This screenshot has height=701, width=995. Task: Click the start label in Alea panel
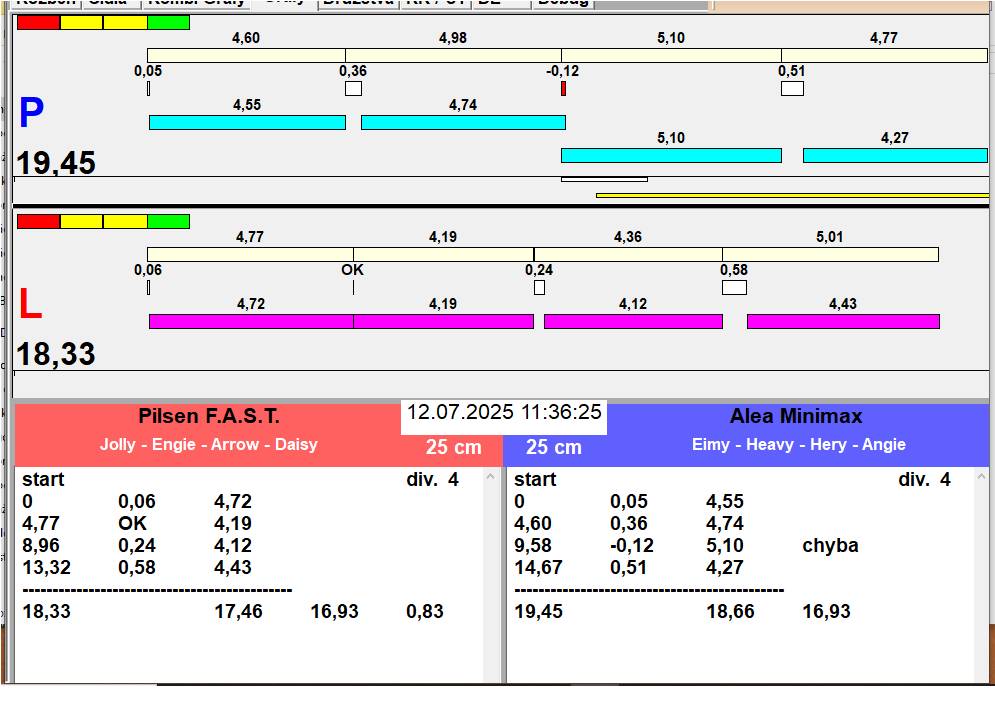click(x=535, y=479)
